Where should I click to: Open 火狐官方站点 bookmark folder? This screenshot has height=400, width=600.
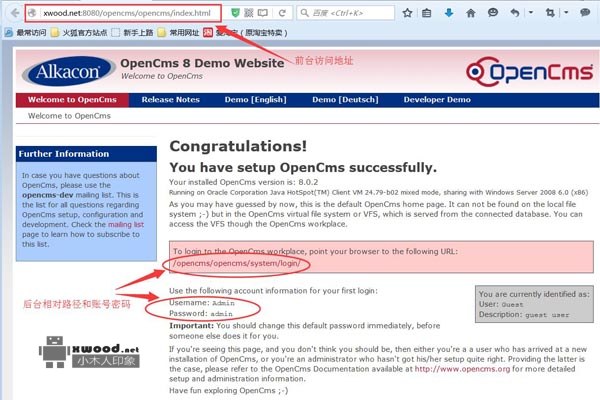pyautogui.click(x=79, y=33)
